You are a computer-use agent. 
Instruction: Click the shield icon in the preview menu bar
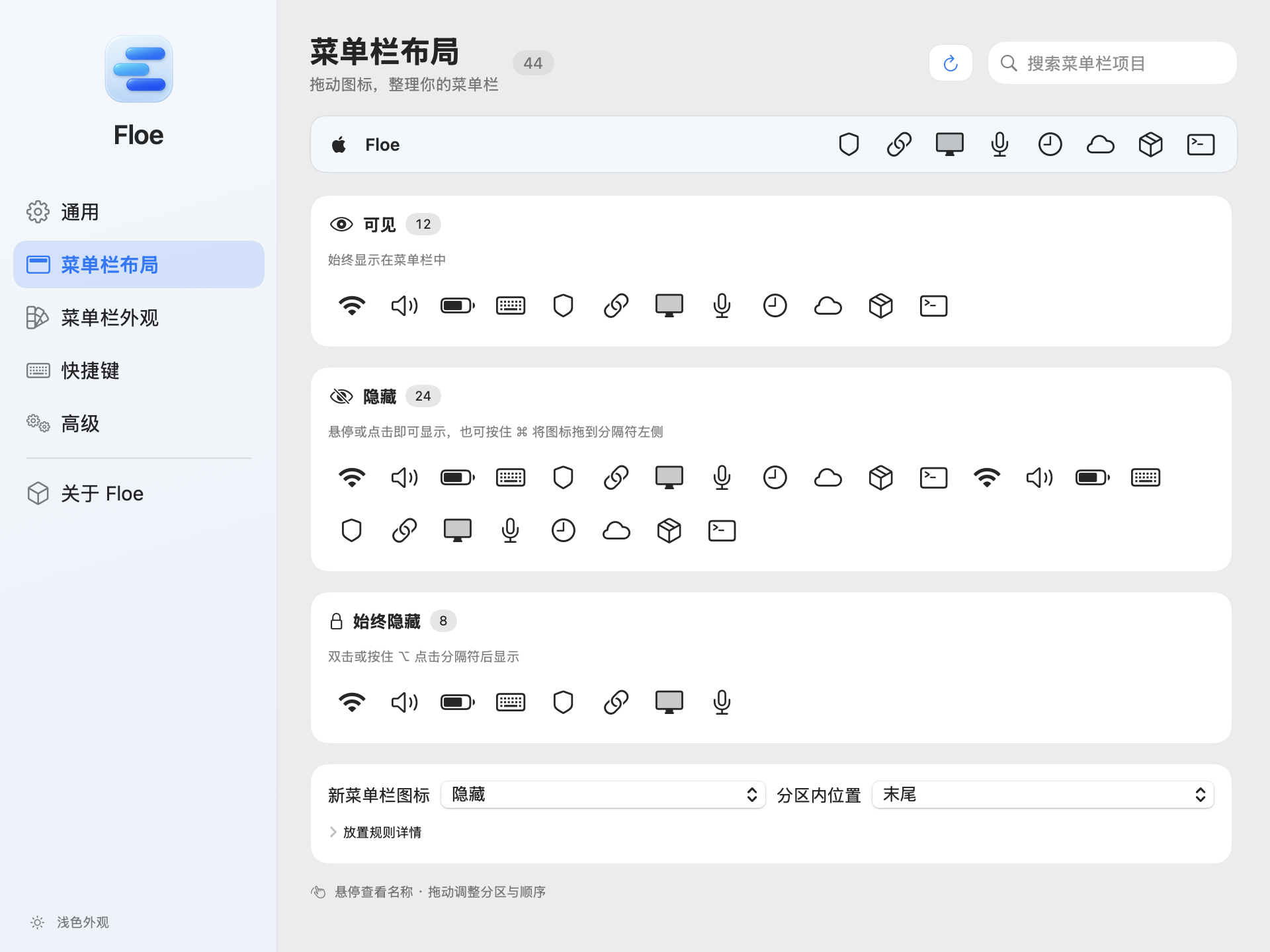coord(849,144)
